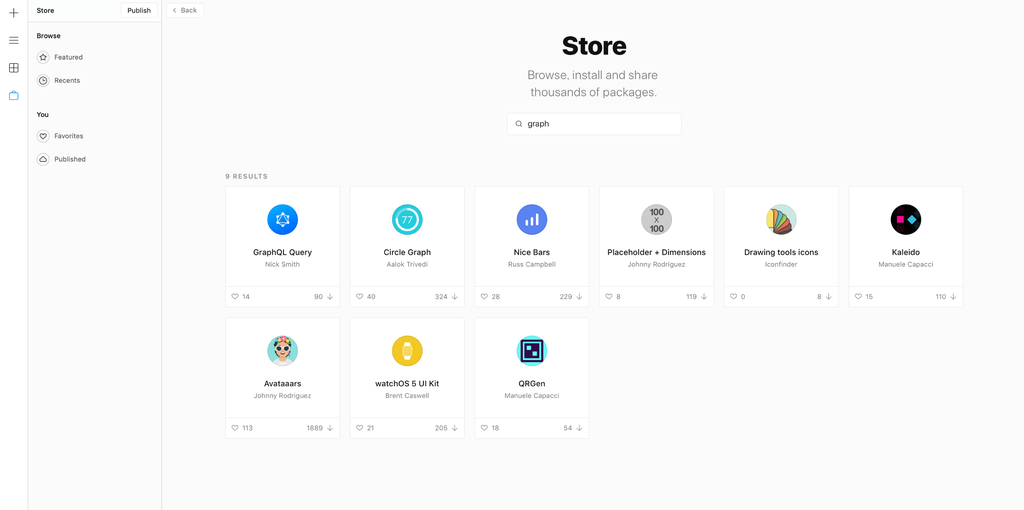Open Circle Graph package icon

[407, 219]
